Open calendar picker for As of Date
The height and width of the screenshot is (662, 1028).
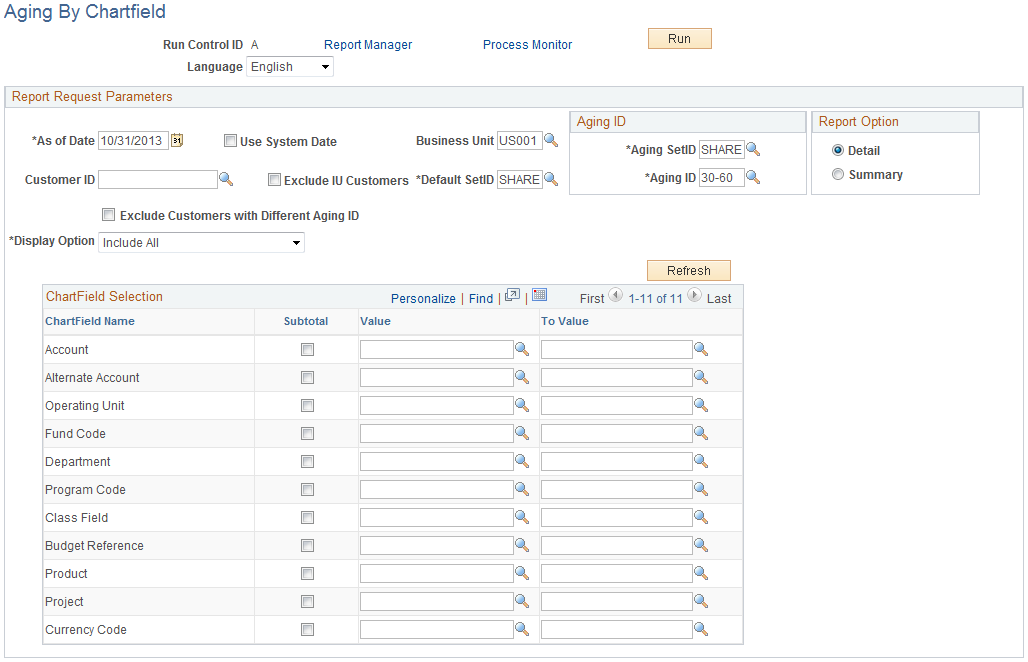pyautogui.click(x=177, y=140)
